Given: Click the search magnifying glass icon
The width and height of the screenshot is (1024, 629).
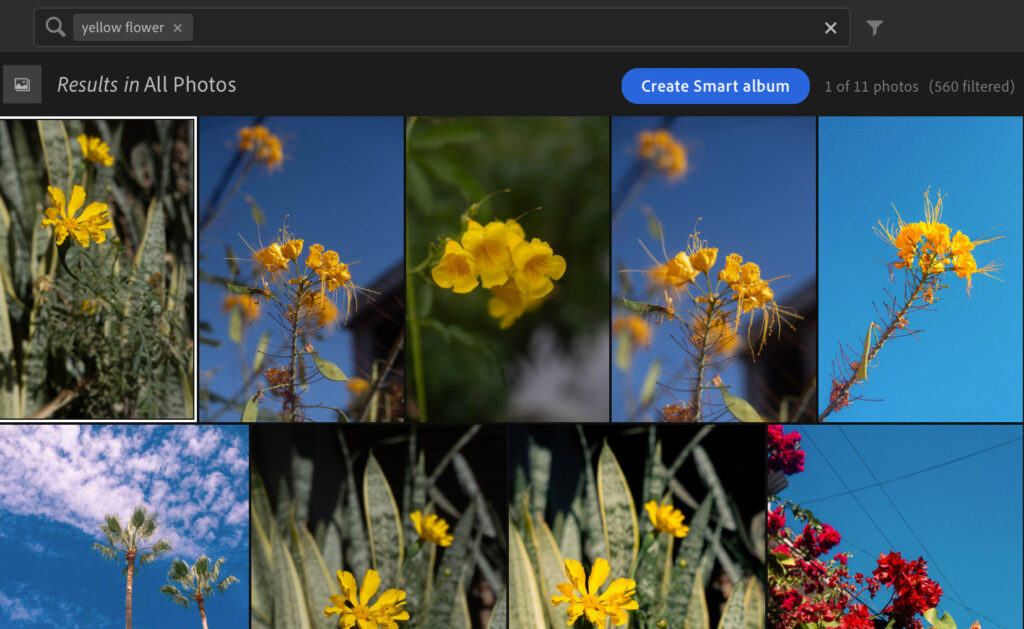Looking at the screenshot, I should point(54,27).
